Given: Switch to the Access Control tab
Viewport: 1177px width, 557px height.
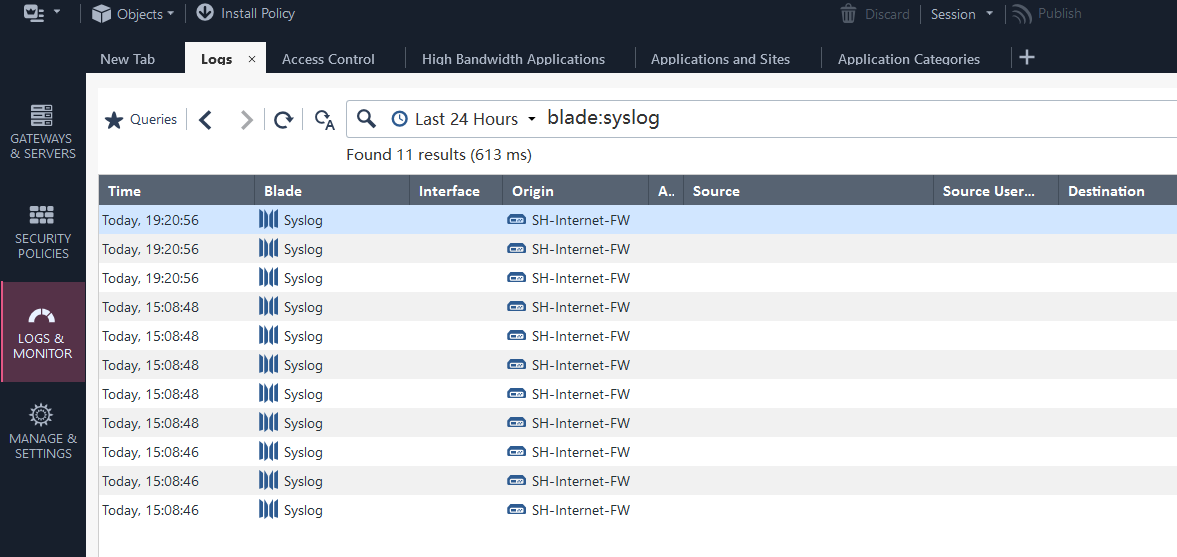Looking at the screenshot, I should pyautogui.click(x=328, y=59).
